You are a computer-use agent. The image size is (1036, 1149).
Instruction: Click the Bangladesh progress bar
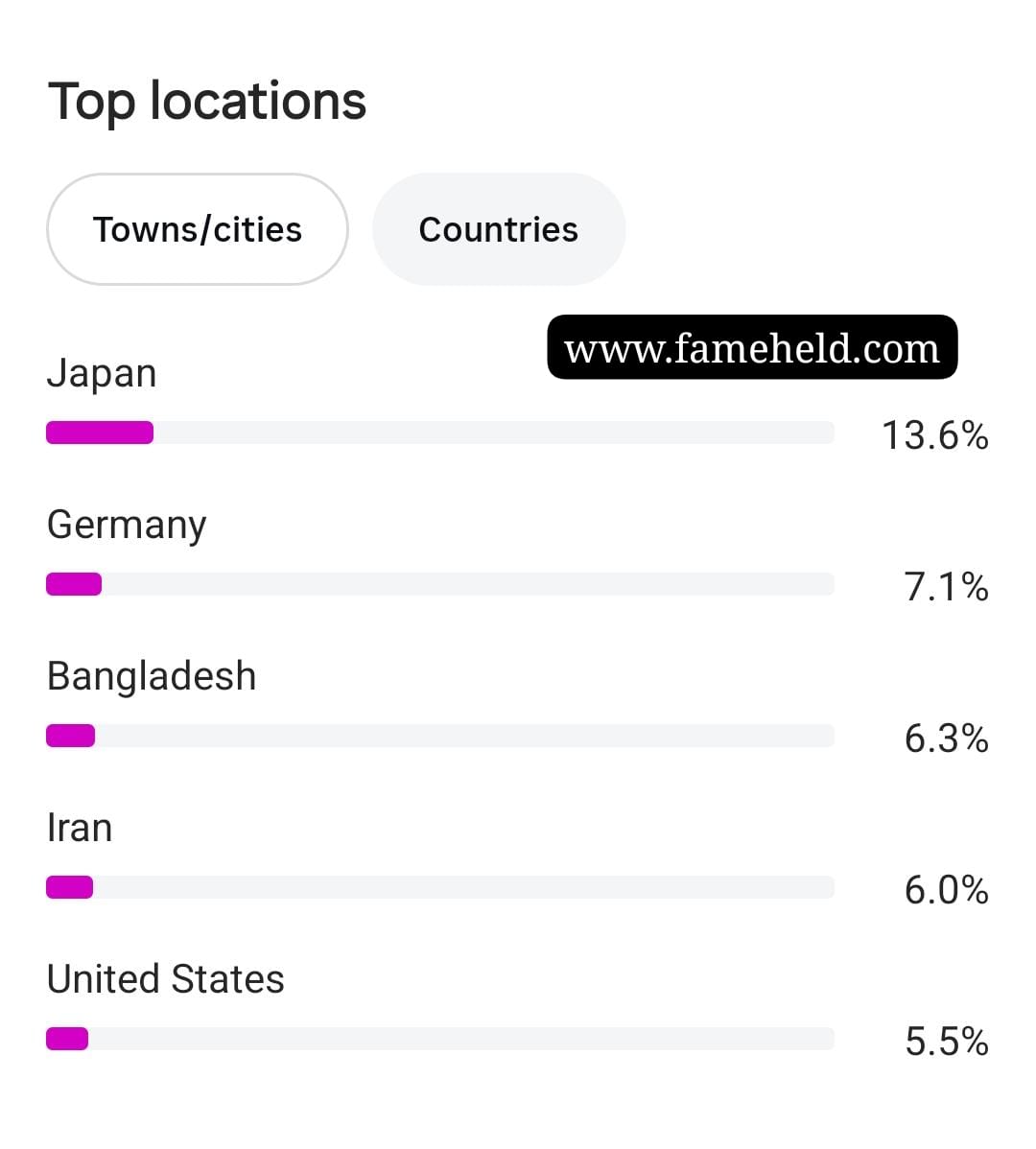[439, 736]
